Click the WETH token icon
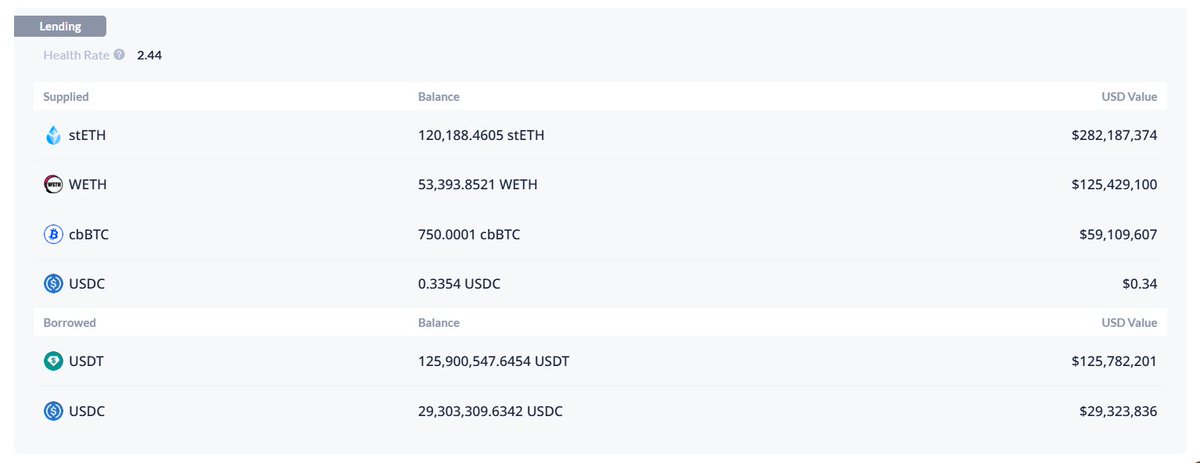This screenshot has height=463, width=1200. click(x=54, y=185)
